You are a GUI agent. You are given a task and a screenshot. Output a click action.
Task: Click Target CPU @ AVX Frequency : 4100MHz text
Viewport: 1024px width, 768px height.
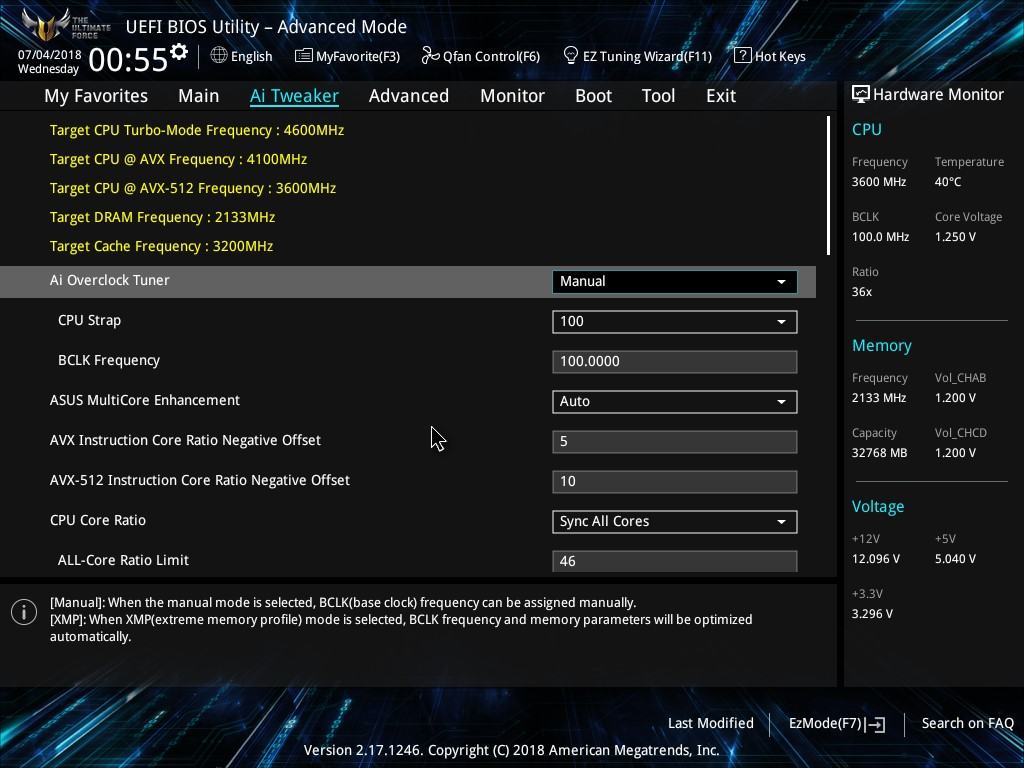tap(178, 159)
